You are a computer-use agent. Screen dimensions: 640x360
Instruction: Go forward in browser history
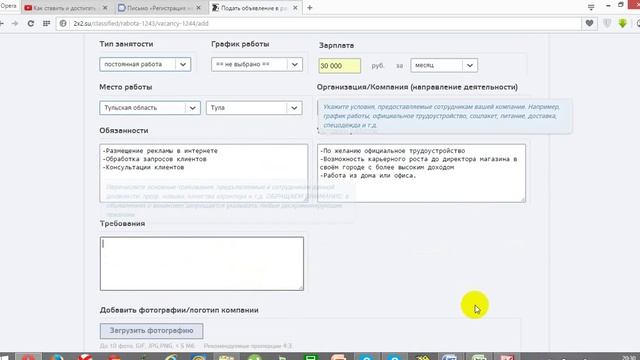click(x=15, y=24)
